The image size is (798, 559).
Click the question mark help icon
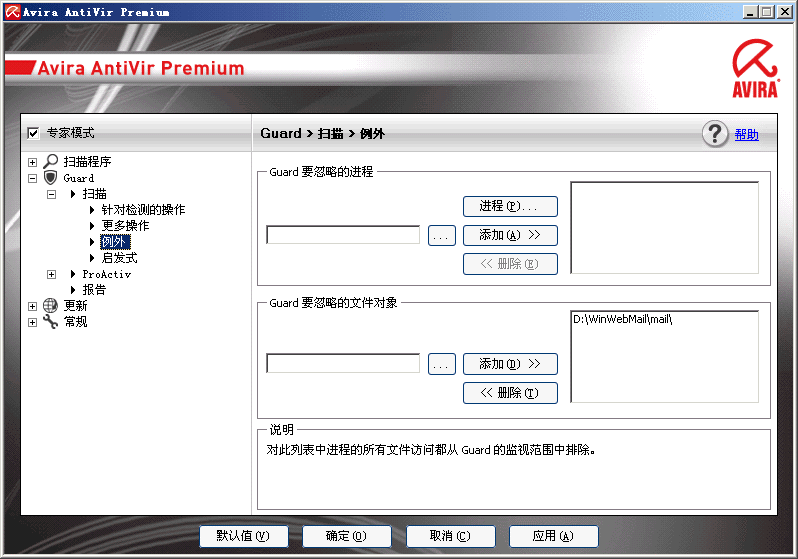[715, 134]
